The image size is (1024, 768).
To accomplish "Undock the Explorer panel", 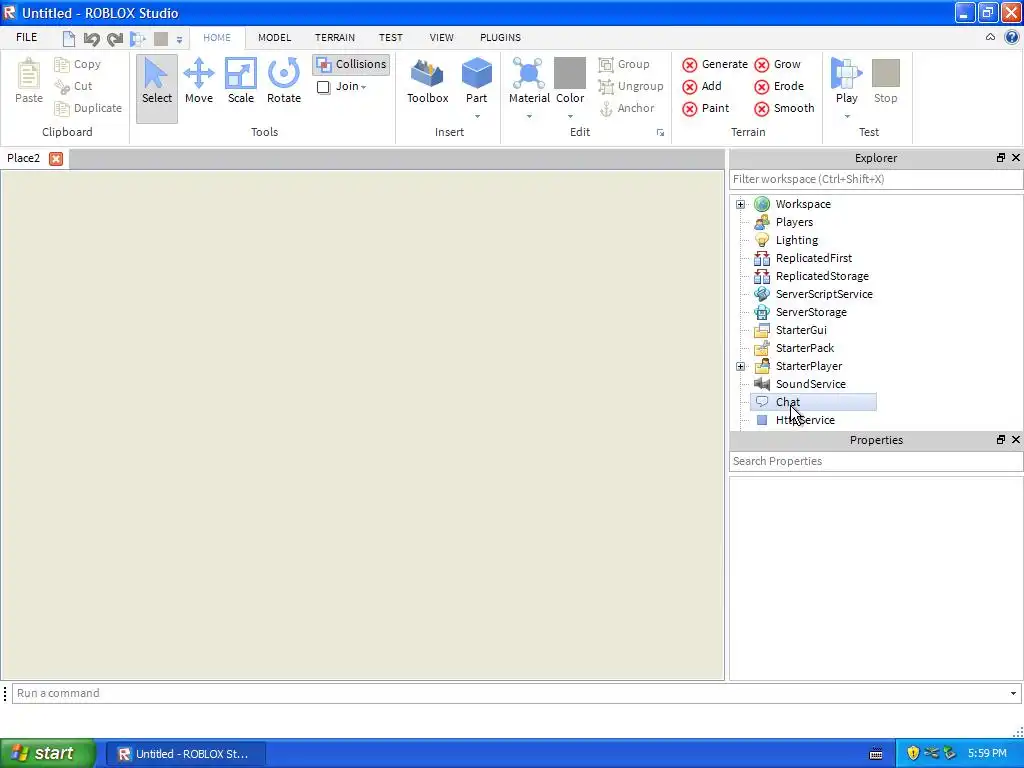I will coord(1000,158).
